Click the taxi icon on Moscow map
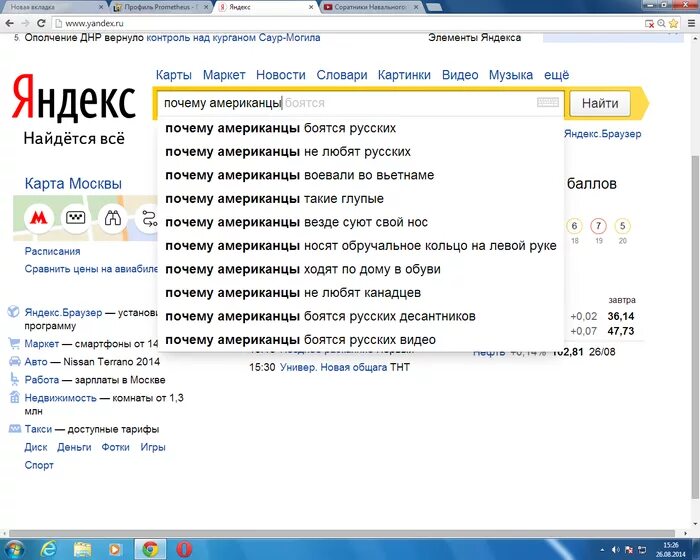700x560 pixels. 75,218
